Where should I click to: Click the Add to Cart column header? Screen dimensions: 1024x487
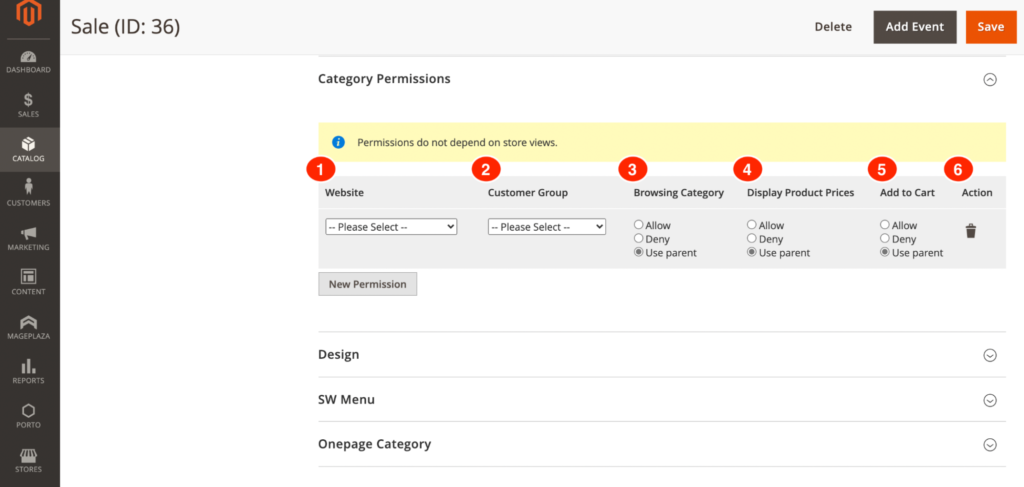[x=908, y=193]
